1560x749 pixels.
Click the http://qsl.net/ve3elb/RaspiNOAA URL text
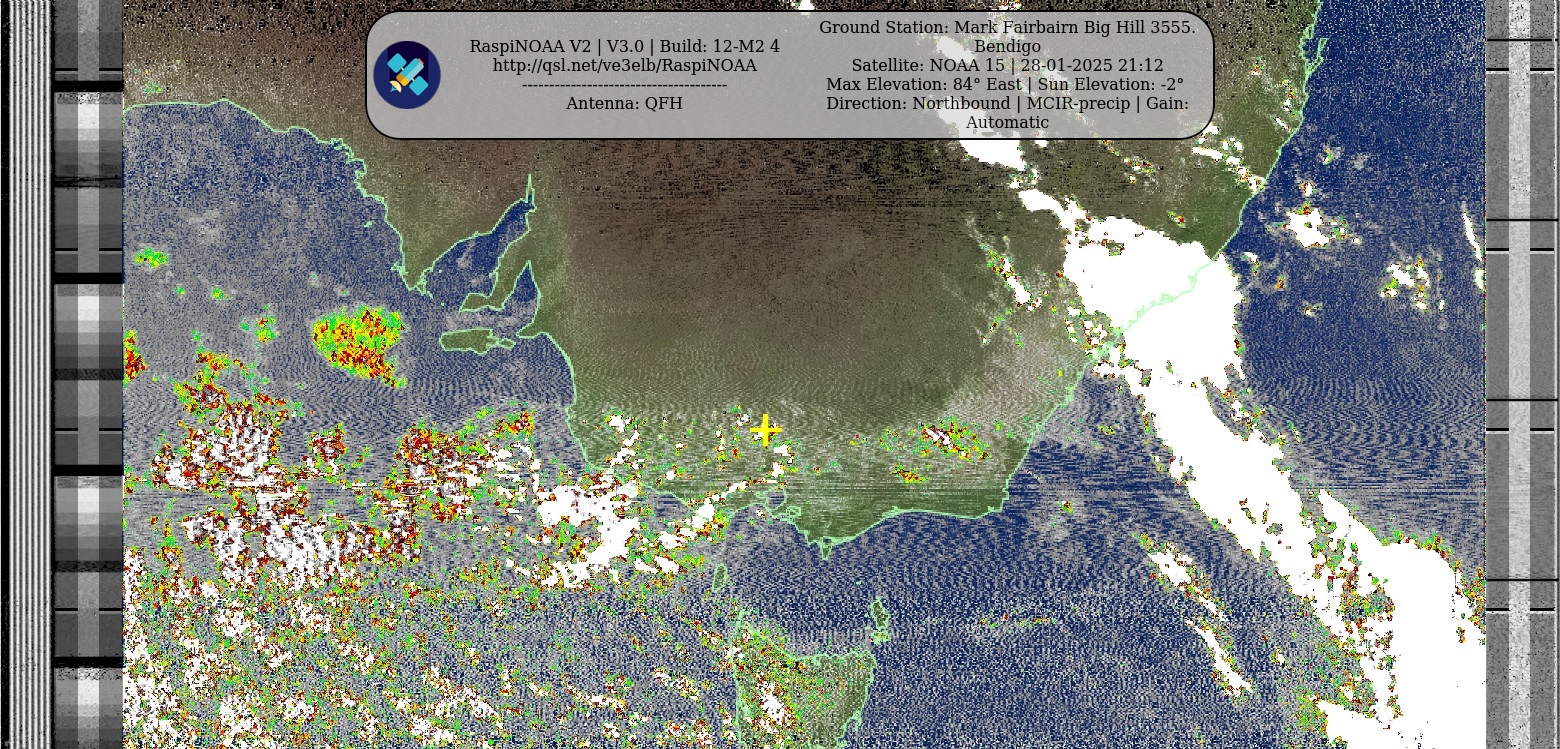pyautogui.click(x=625, y=65)
